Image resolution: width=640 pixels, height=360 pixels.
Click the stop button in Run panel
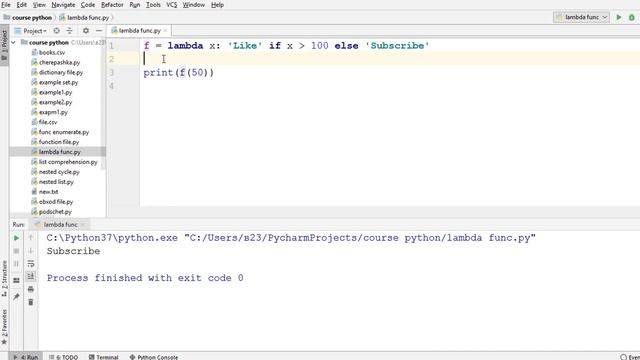click(16, 251)
